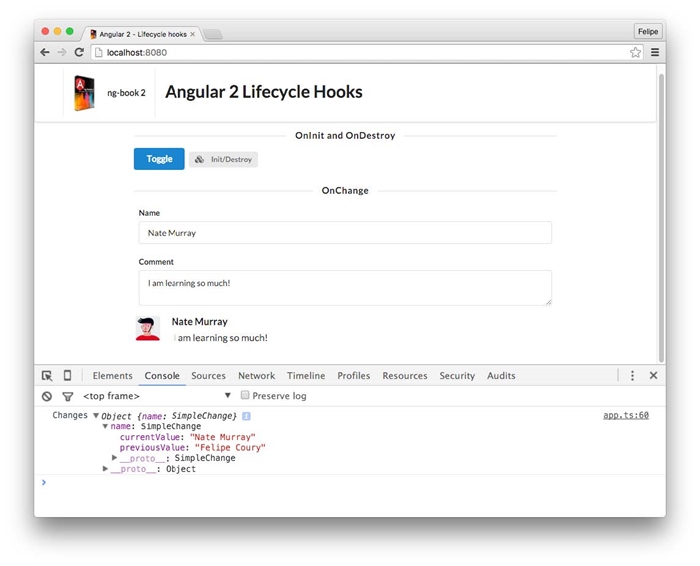Open DevTools three-dot options menu
The width and height of the screenshot is (700, 566).
pos(632,376)
